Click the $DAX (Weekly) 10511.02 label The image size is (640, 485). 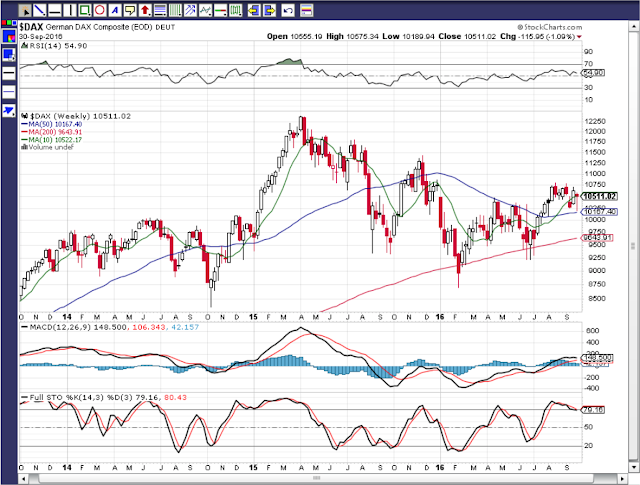[x=76, y=116]
